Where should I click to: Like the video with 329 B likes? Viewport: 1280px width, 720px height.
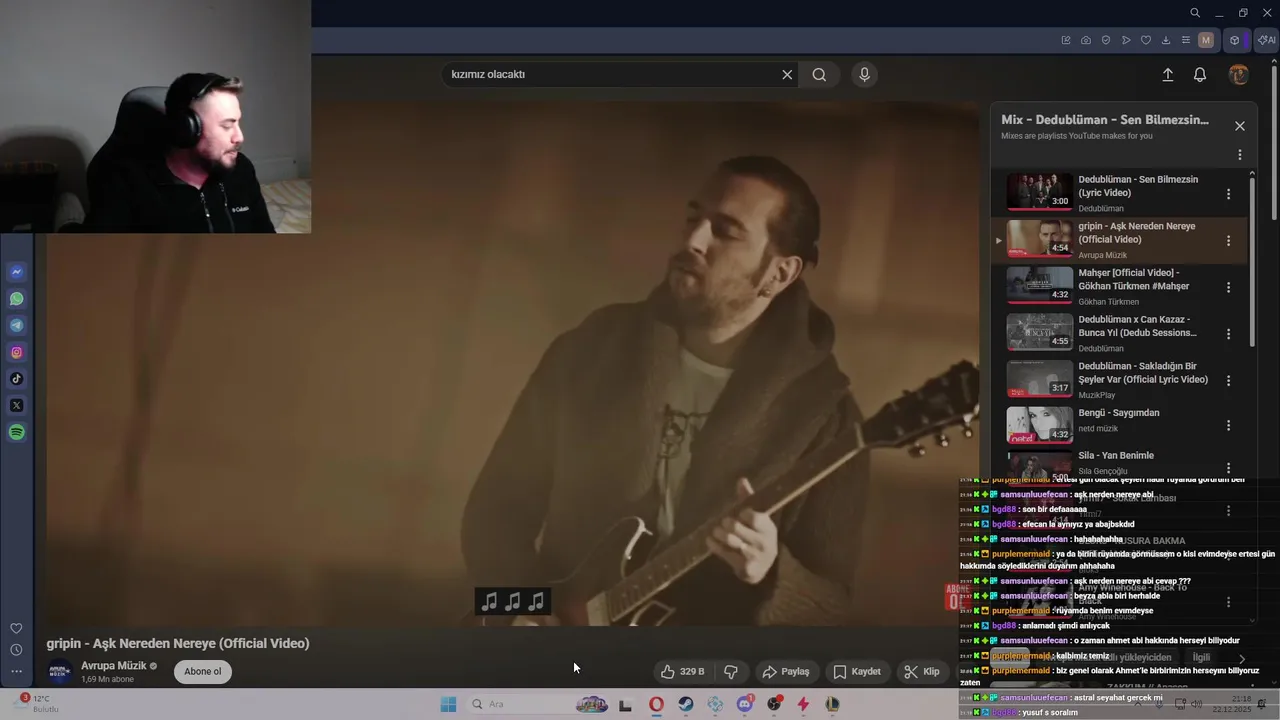(682, 672)
